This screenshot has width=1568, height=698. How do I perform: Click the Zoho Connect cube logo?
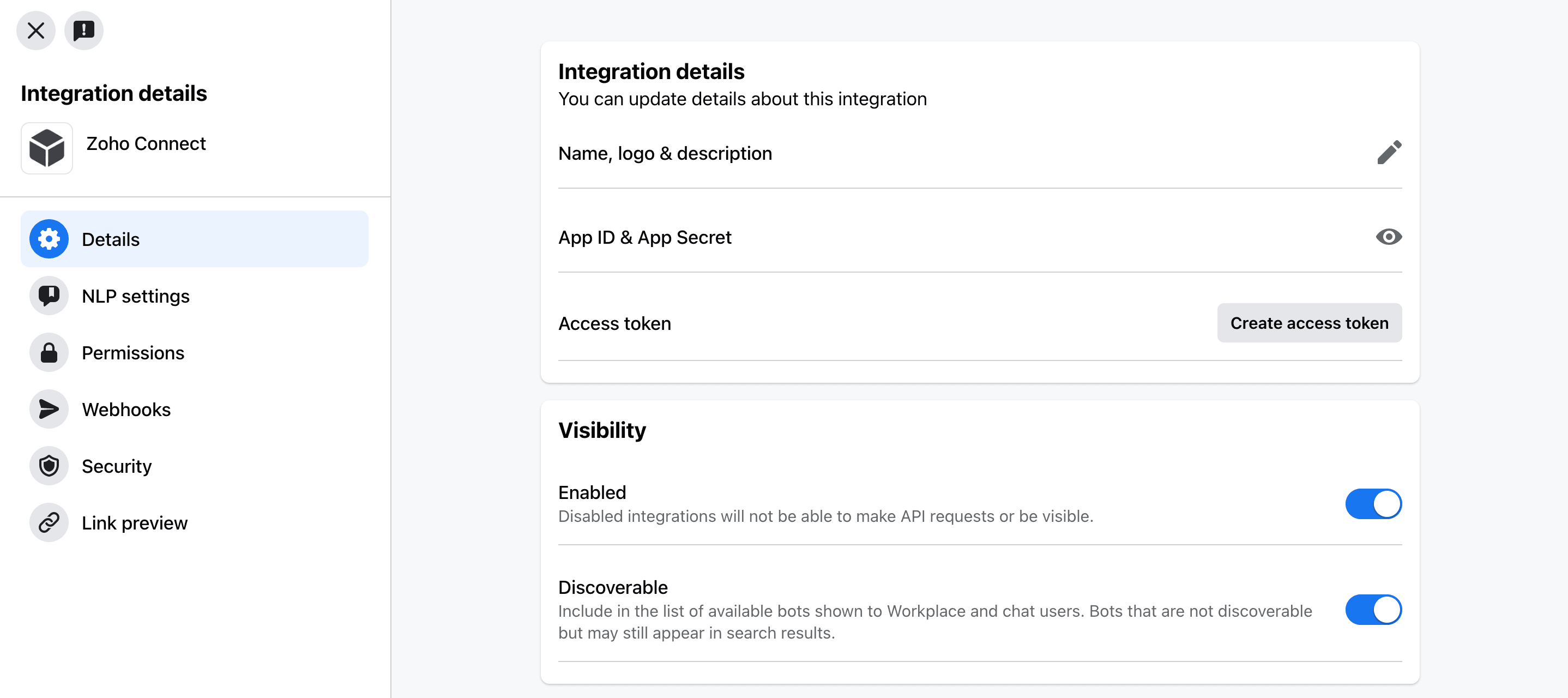(47, 148)
